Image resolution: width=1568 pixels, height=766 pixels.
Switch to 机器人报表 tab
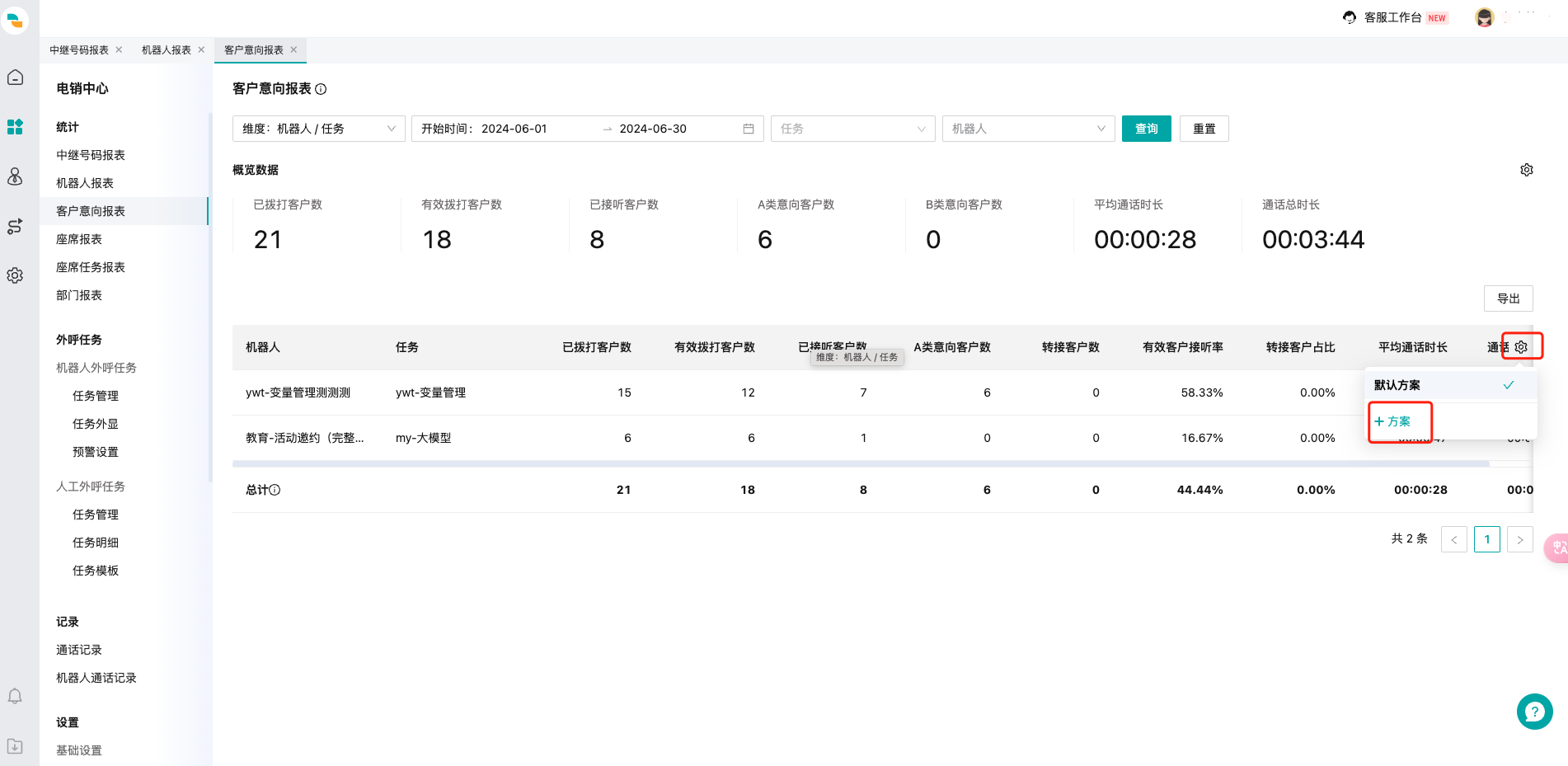click(167, 50)
